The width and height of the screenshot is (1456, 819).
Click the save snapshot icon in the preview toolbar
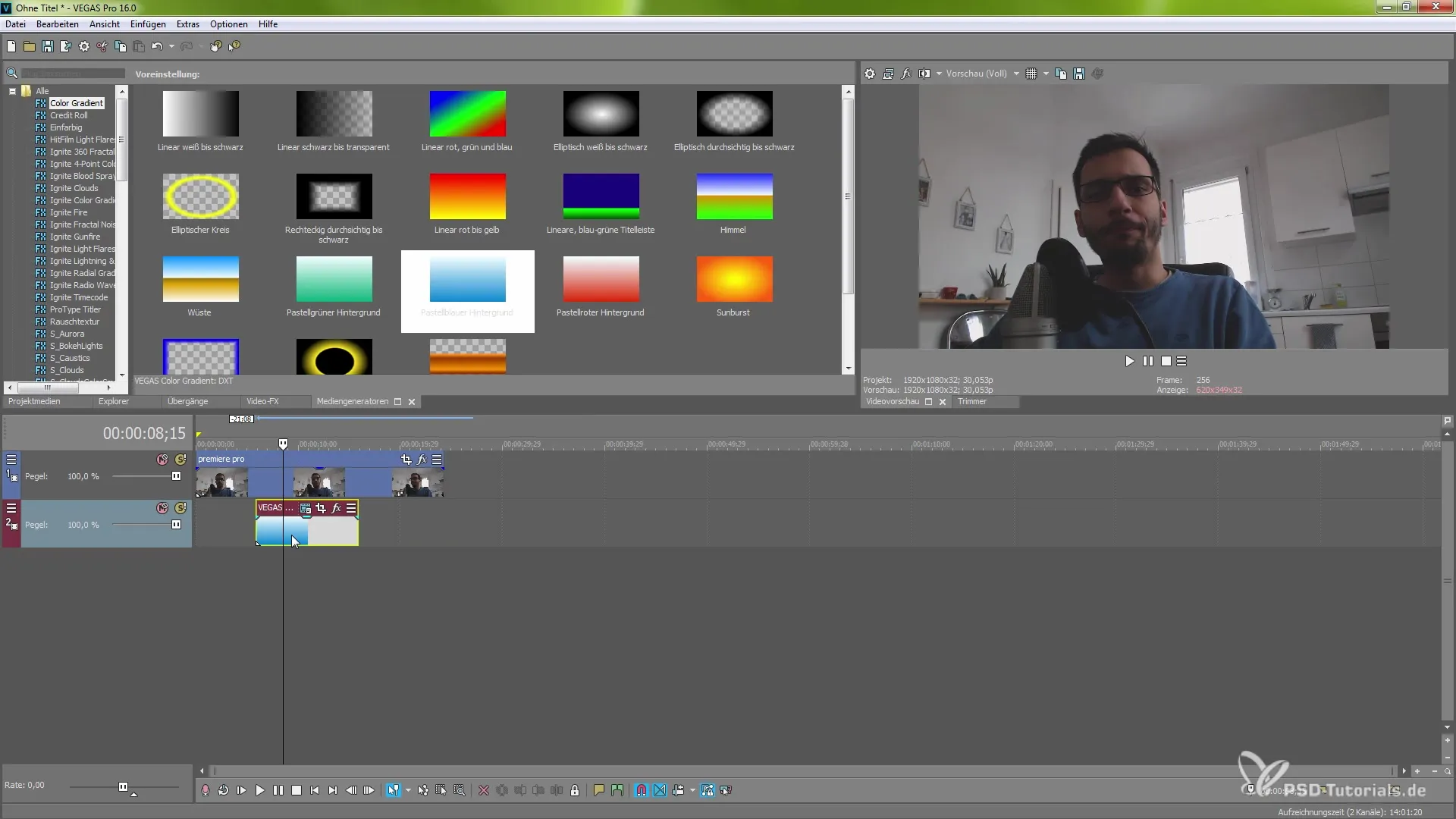point(1079,74)
